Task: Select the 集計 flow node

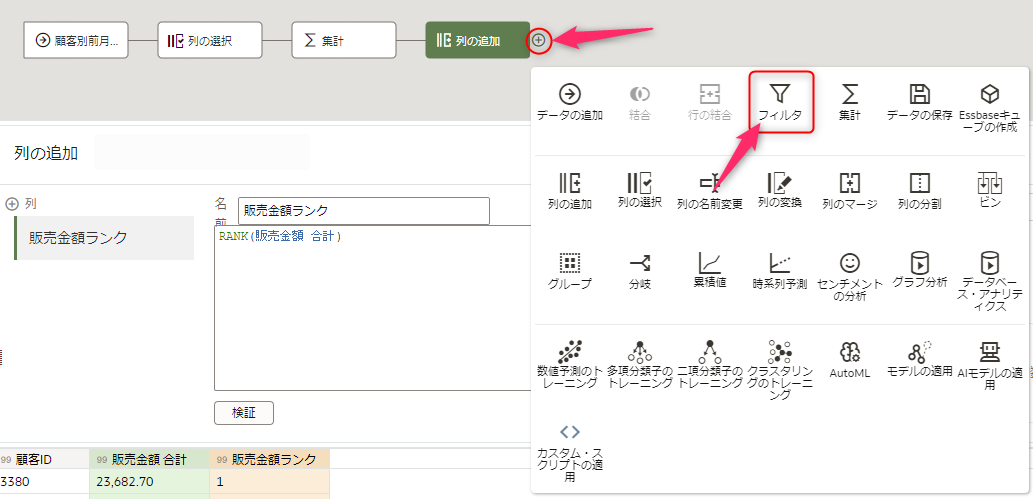Action: 344,41
